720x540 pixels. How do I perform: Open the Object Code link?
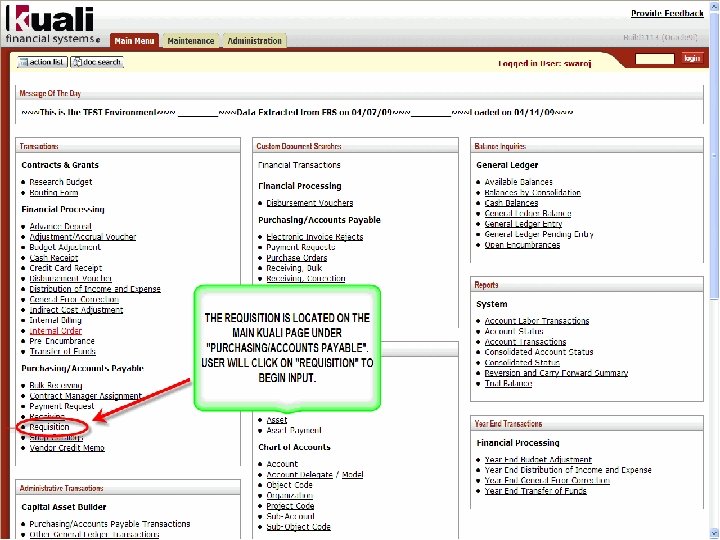click(289, 485)
